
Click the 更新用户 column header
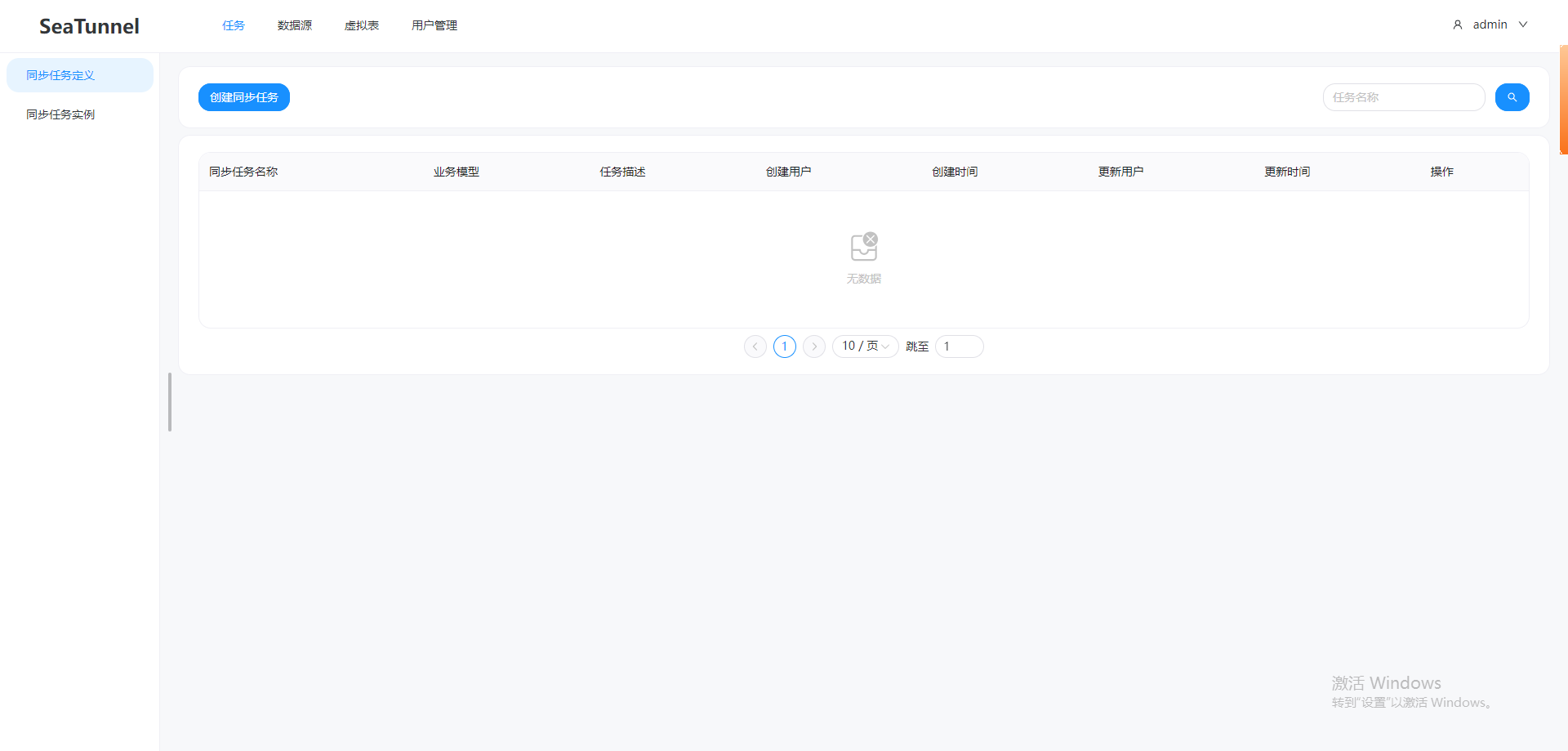tap(1121, 172)
